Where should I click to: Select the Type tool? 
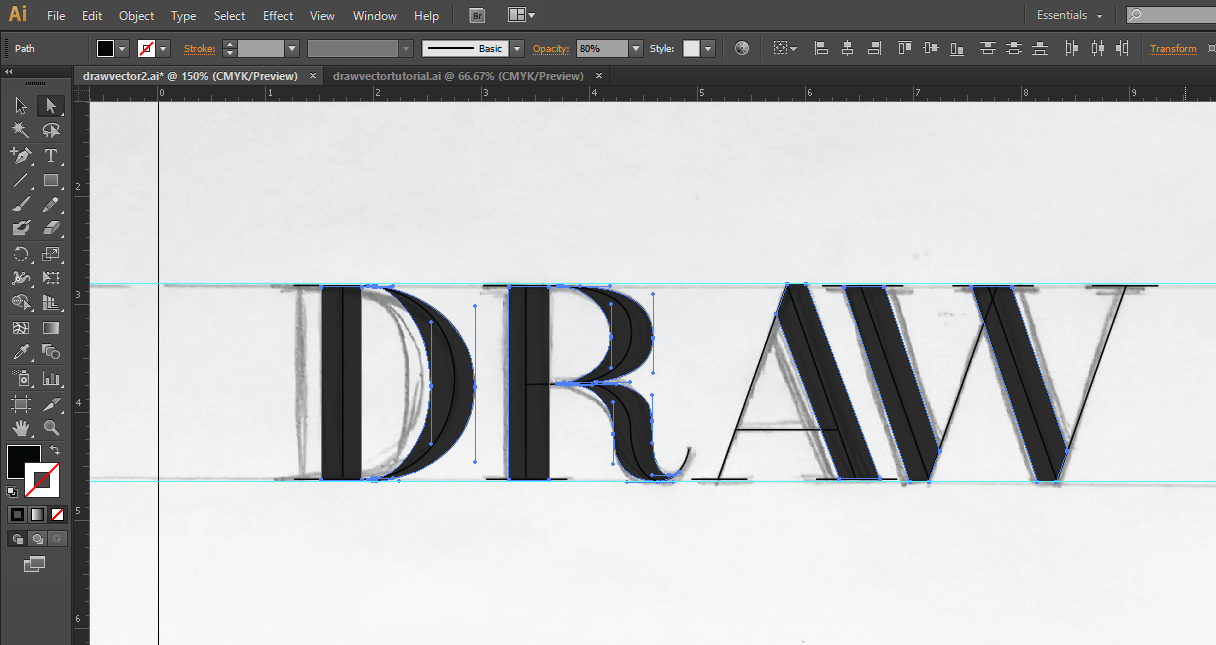[x=50, y=155]
